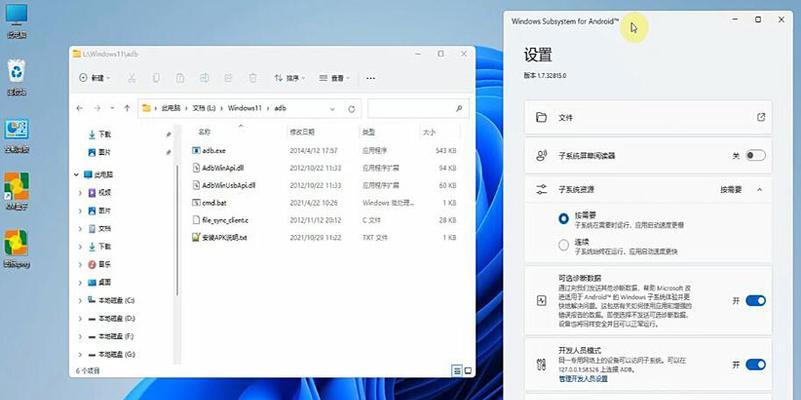
Task: Click the pin icon beside pinned 下载
Action: pos(169,134)
